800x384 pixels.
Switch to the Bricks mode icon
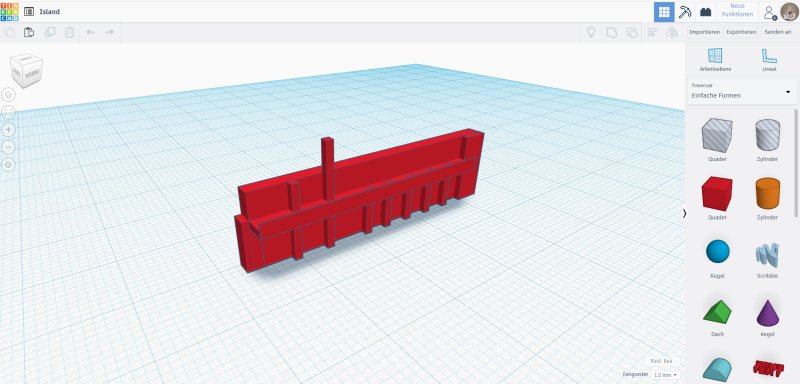706,12
